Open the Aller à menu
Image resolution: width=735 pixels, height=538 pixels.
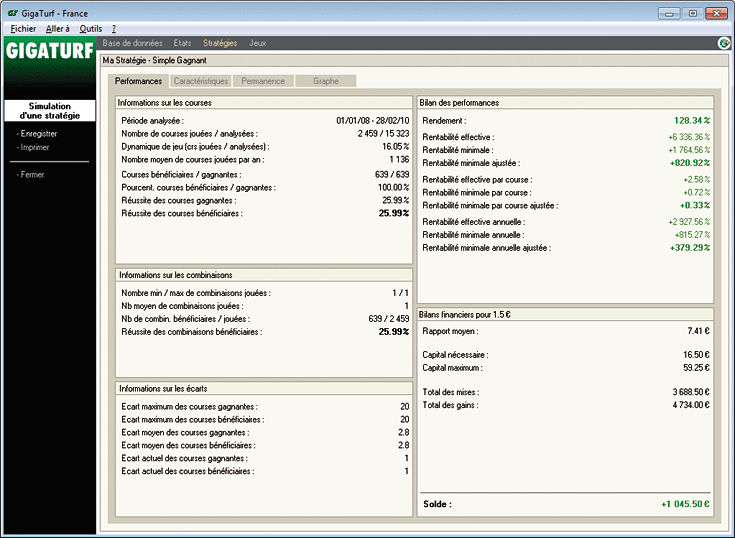click(x=58, y=29)
